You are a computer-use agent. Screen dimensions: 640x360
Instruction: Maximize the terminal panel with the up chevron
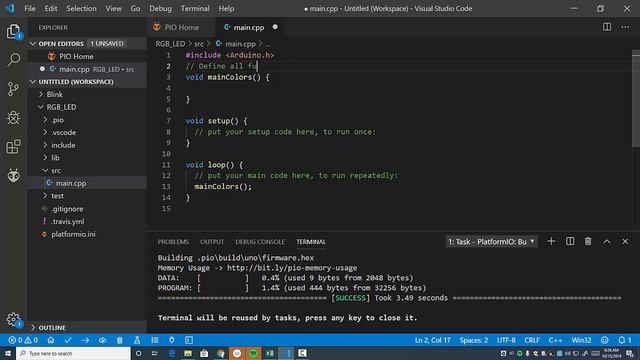point(607,242)
